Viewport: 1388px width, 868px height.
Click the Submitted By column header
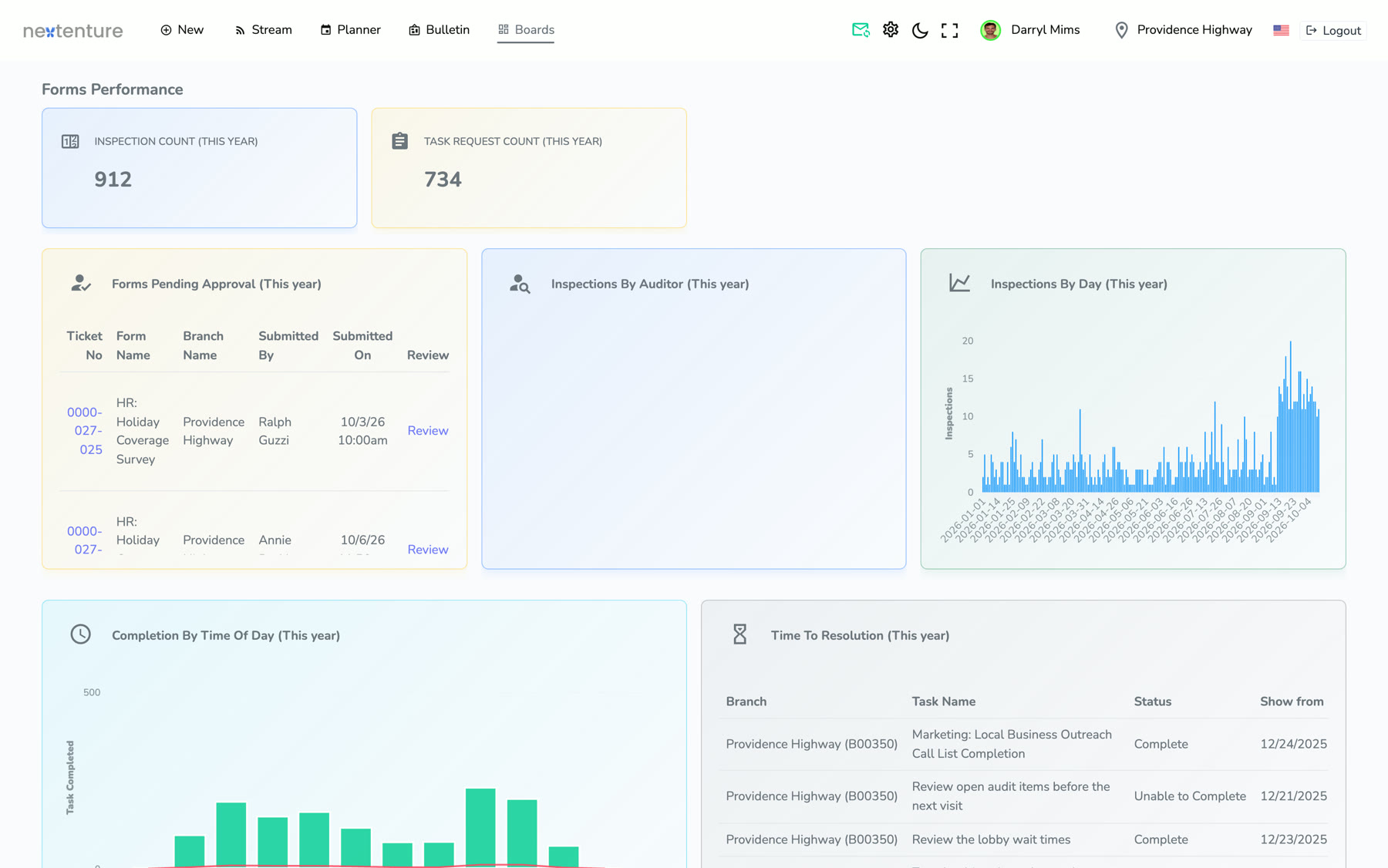pos(288,345)
